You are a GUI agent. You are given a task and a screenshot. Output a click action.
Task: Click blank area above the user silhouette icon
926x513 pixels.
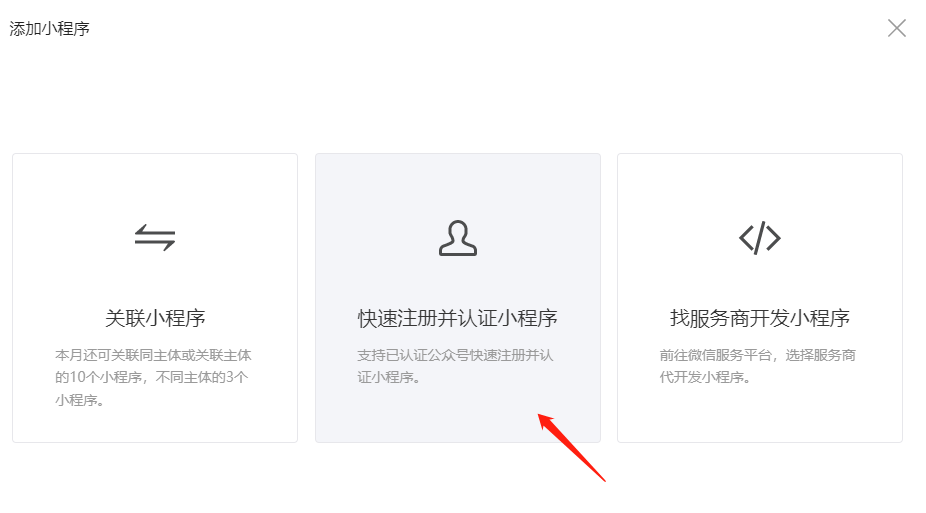tap(458, 186)
